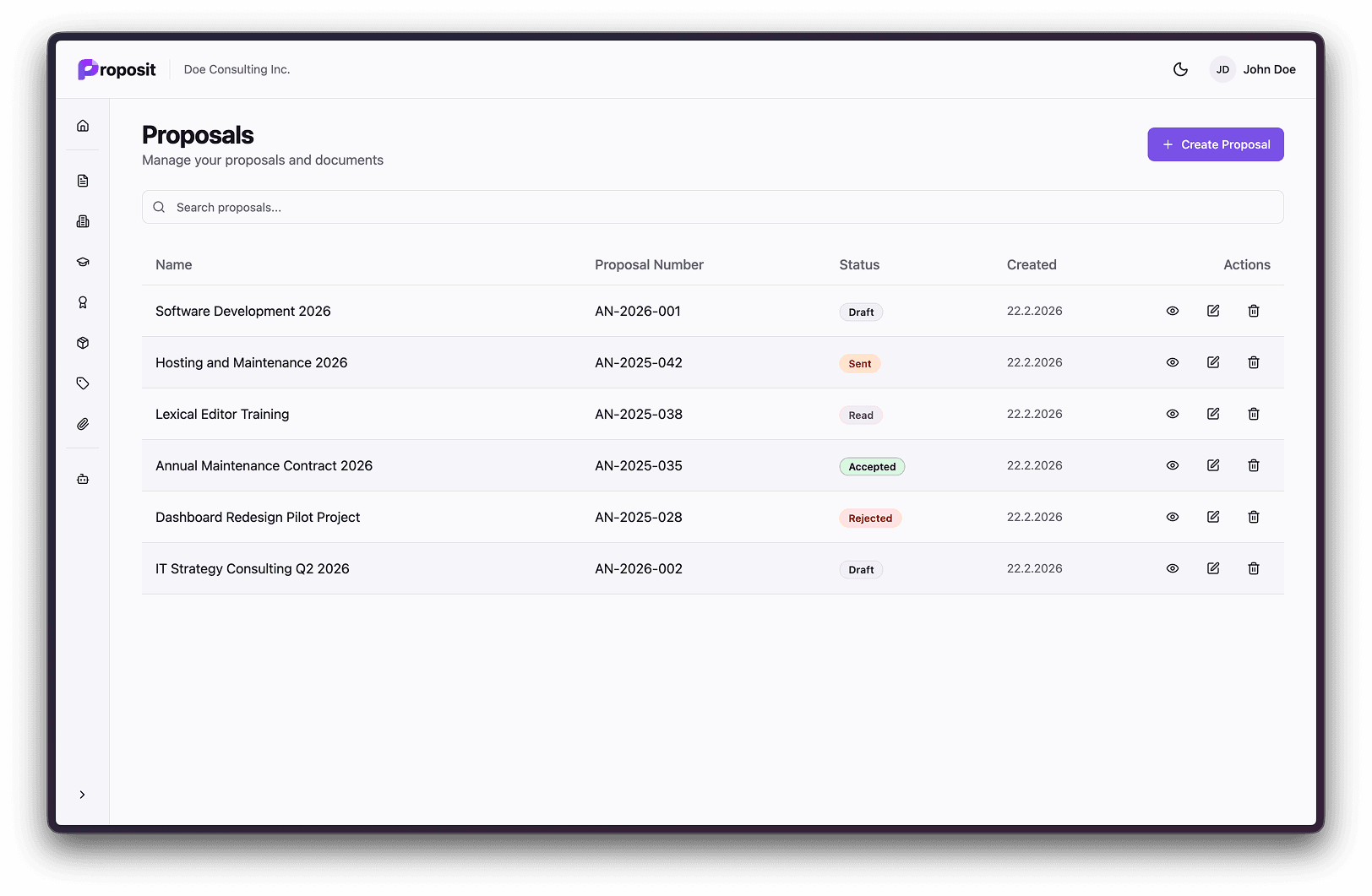Click eye icon for Lexical Editor Training

pyautogui.click(x=1173, y=414)
